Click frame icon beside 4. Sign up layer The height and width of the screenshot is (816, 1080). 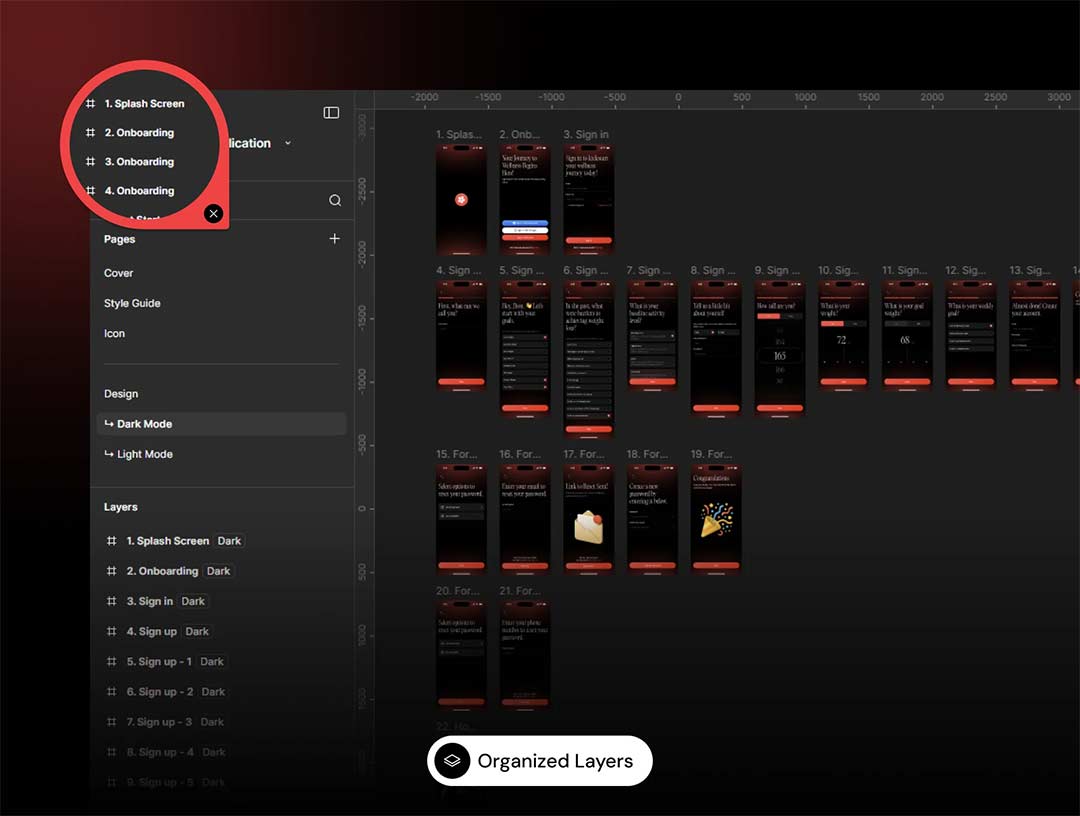[x=111, y=631]
